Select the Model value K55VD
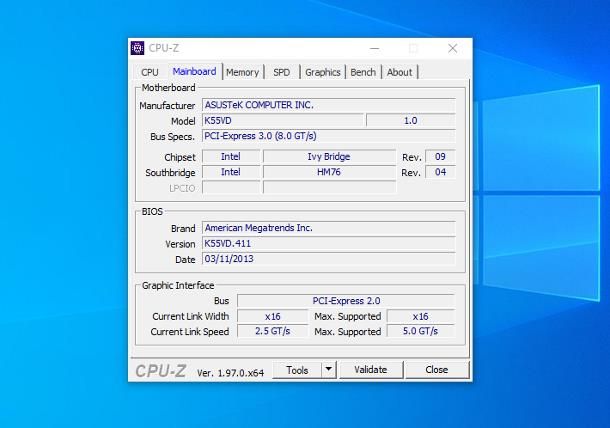 [283, 121]
